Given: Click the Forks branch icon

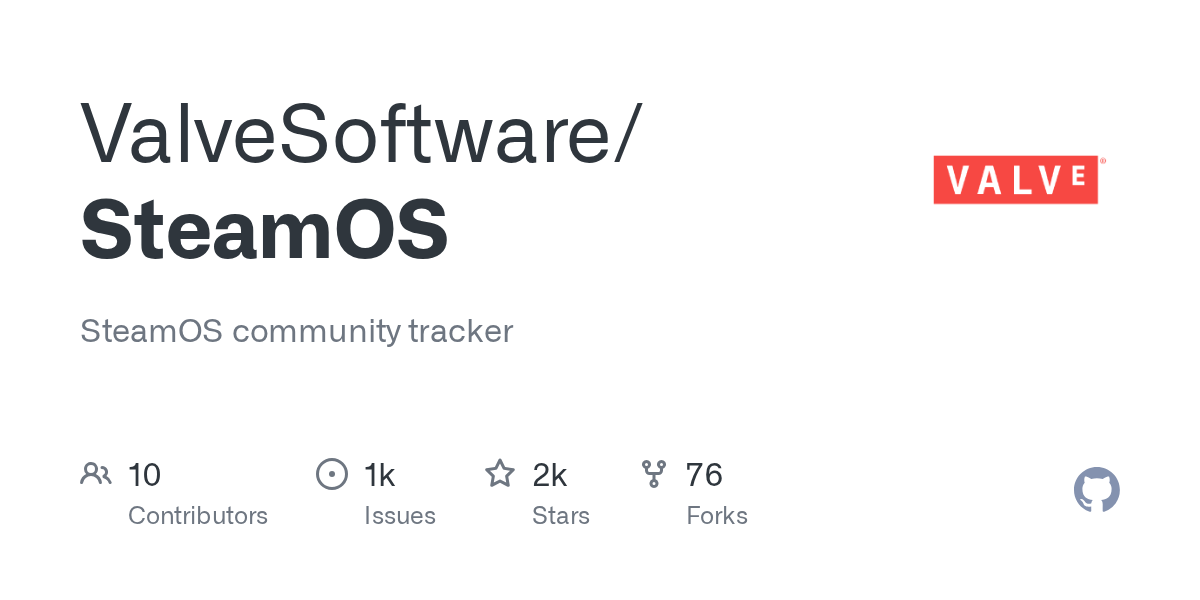Looking at the screenshot, I should pyautogui.click(x=654, y=474).
